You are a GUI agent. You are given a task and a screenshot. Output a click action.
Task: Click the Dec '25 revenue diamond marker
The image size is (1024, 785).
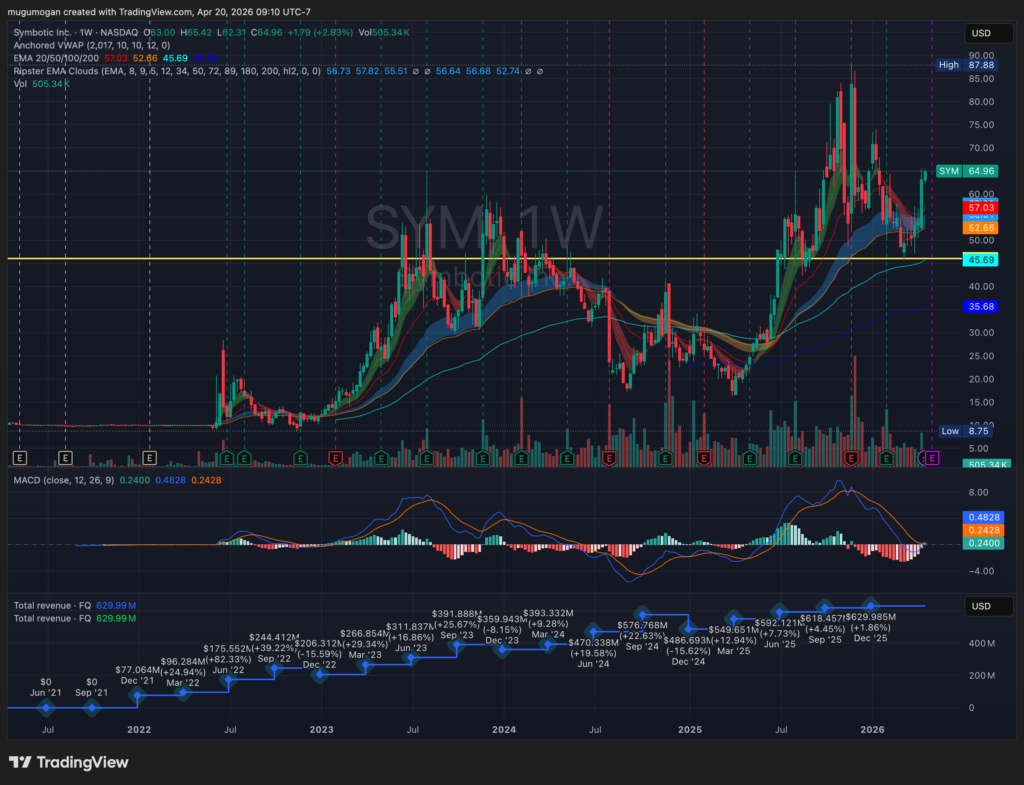point(872,607)
